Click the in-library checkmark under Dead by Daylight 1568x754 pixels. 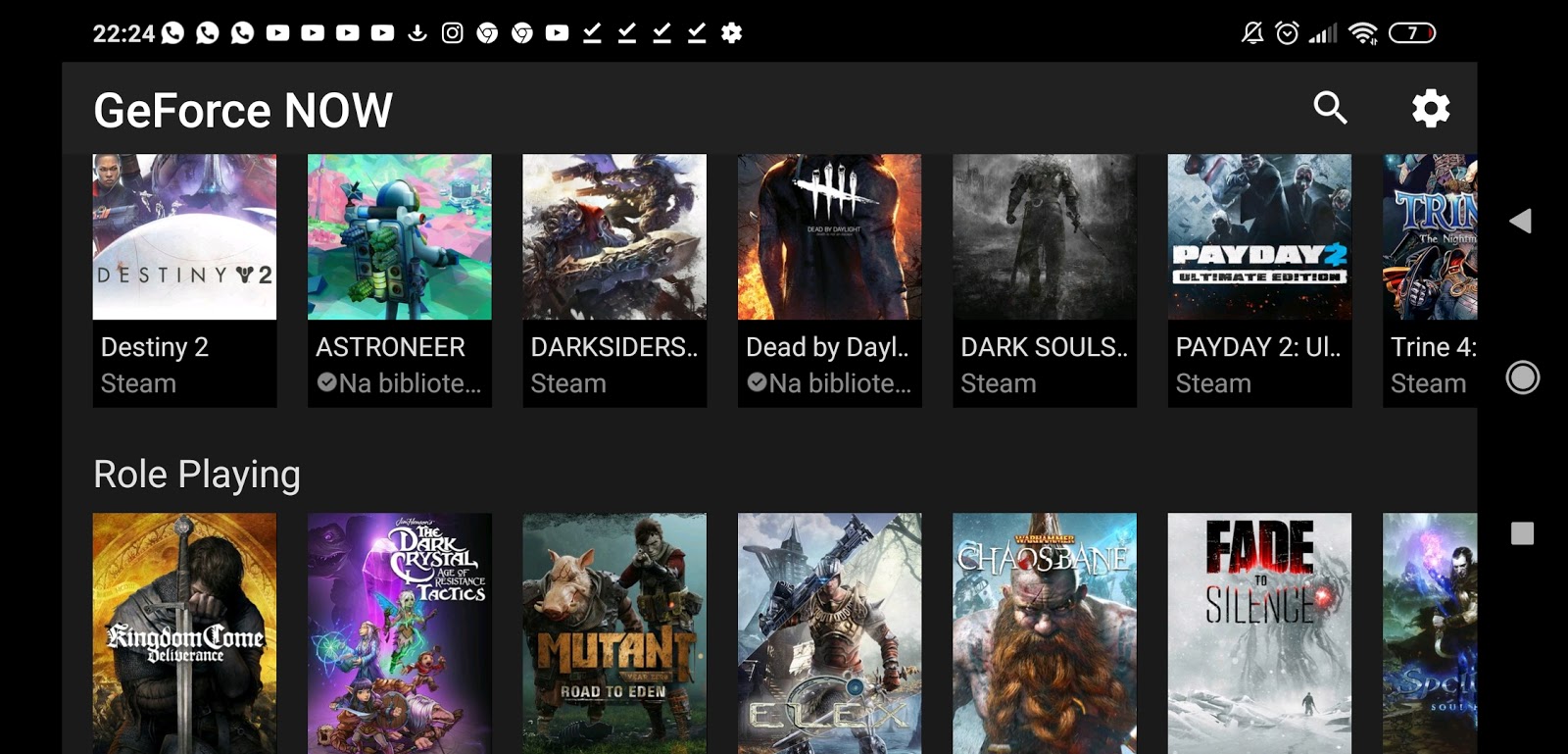click(757, 382)
